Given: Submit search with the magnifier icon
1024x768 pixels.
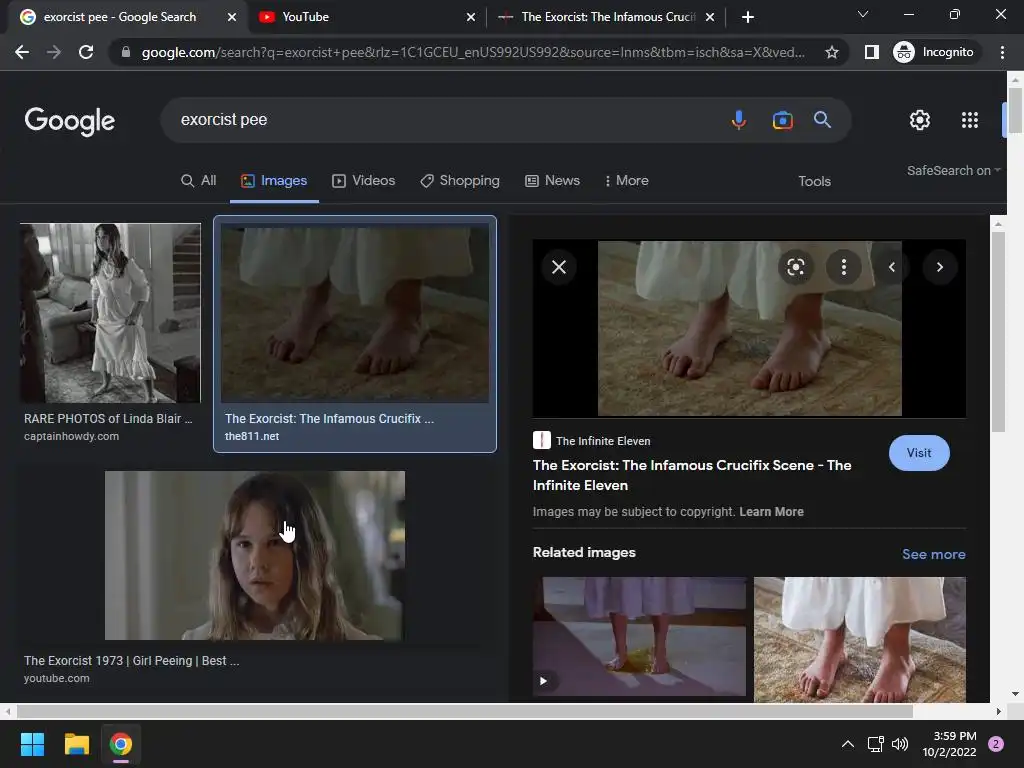Looking at the screenshot, I should (x=822, y=120).
